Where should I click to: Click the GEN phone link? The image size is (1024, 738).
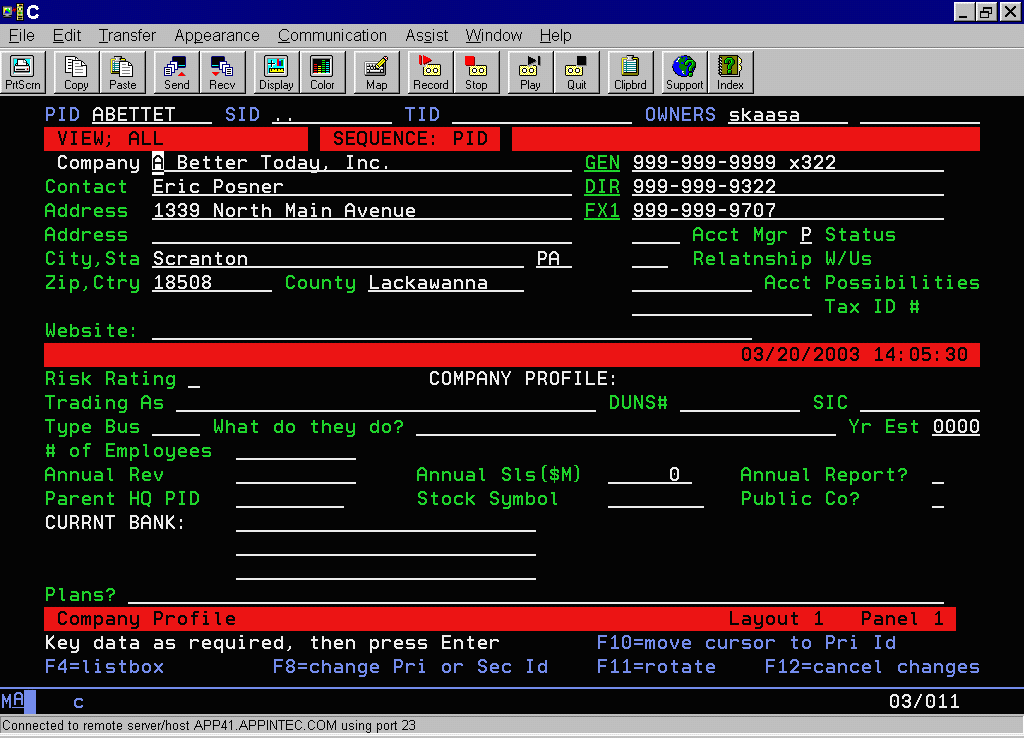point(602,163)
